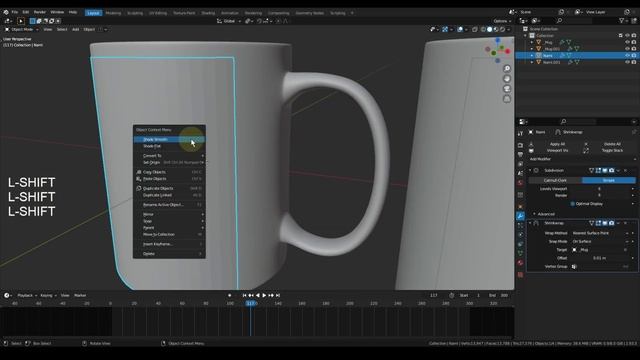640x360 pixels.
Task: Open Wrap Method dropdown Nearest Surface Point
Action: click(x=600, y=233)
